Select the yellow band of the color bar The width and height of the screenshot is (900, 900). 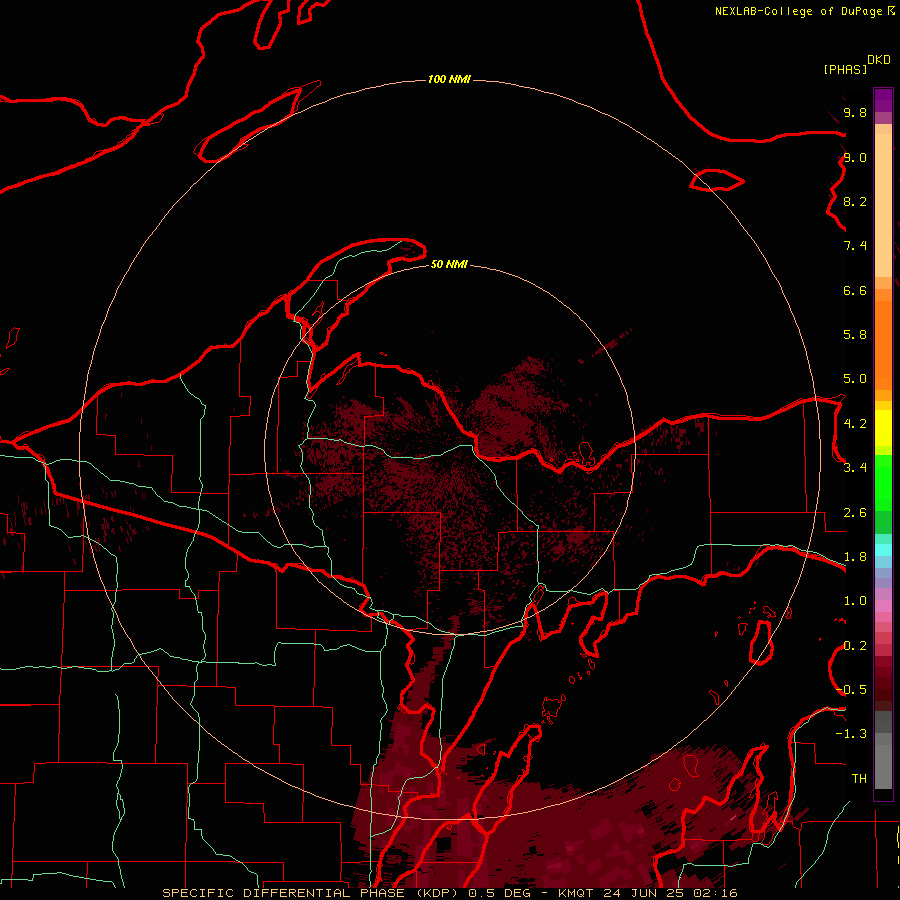tap(883, 428)
